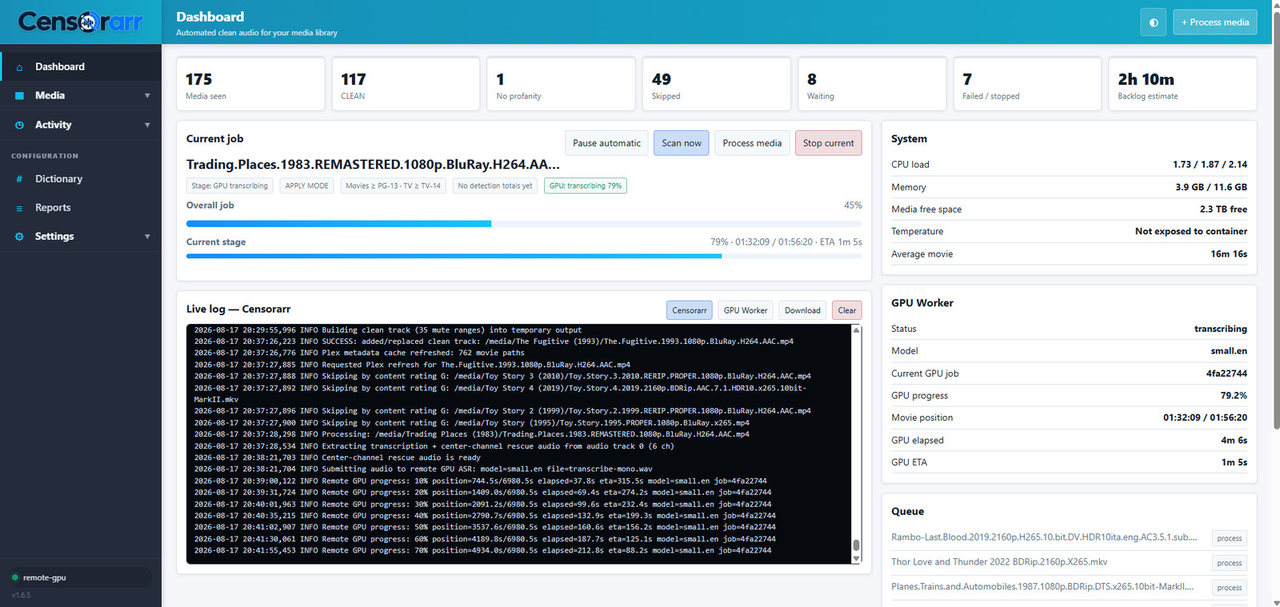Click the GPU ETA value 1m 5s
Image resolution: width=1280 pixels, height=607 pixels.
(x=1233, y=462)
